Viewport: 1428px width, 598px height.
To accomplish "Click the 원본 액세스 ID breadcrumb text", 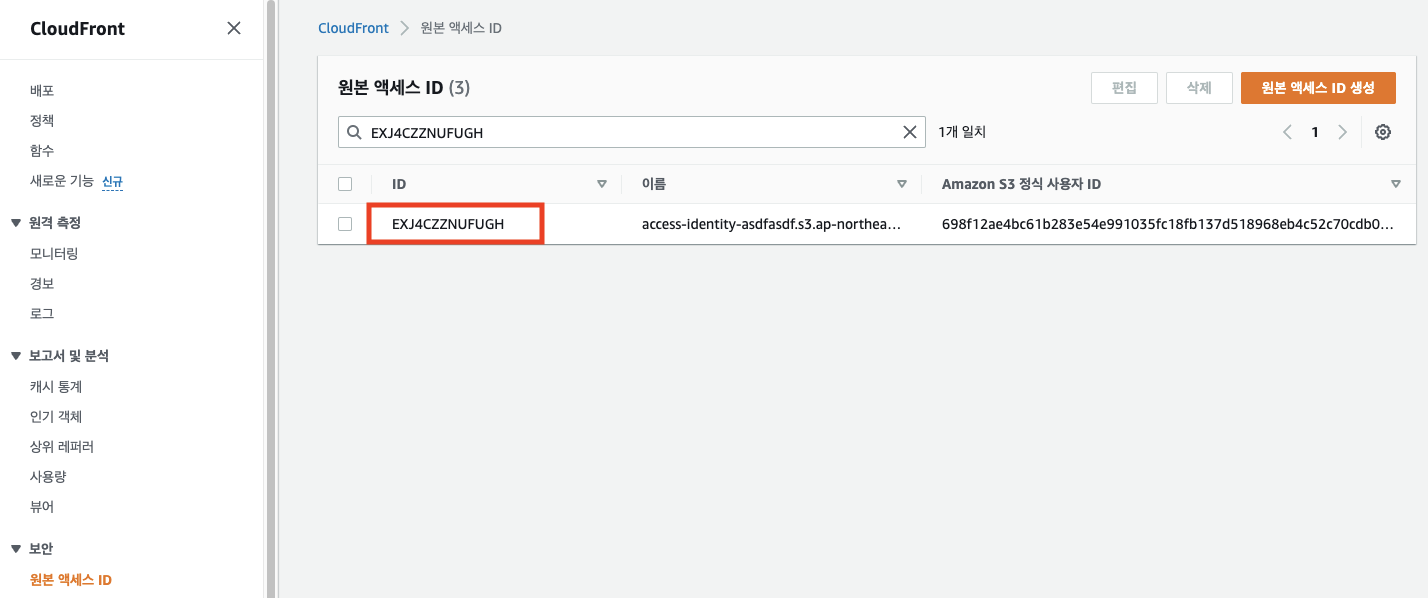I will (461, 28).
